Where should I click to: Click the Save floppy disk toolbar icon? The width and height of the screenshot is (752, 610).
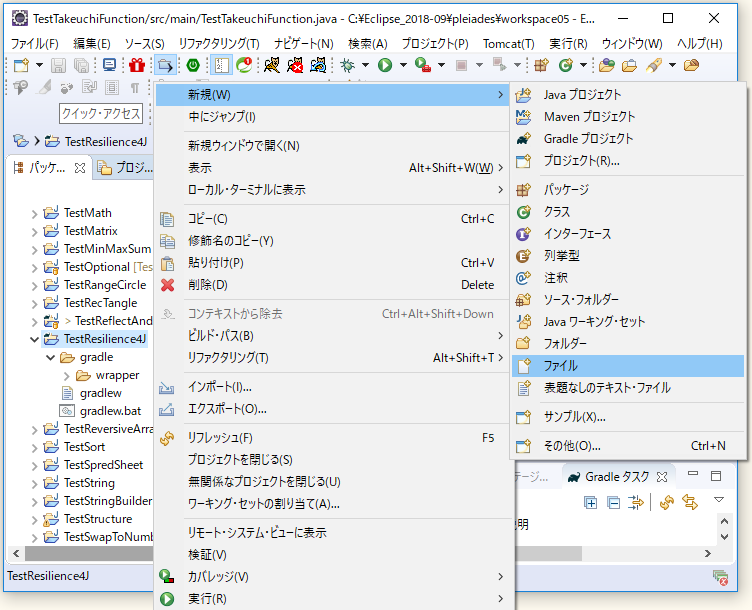coord(59,65)
